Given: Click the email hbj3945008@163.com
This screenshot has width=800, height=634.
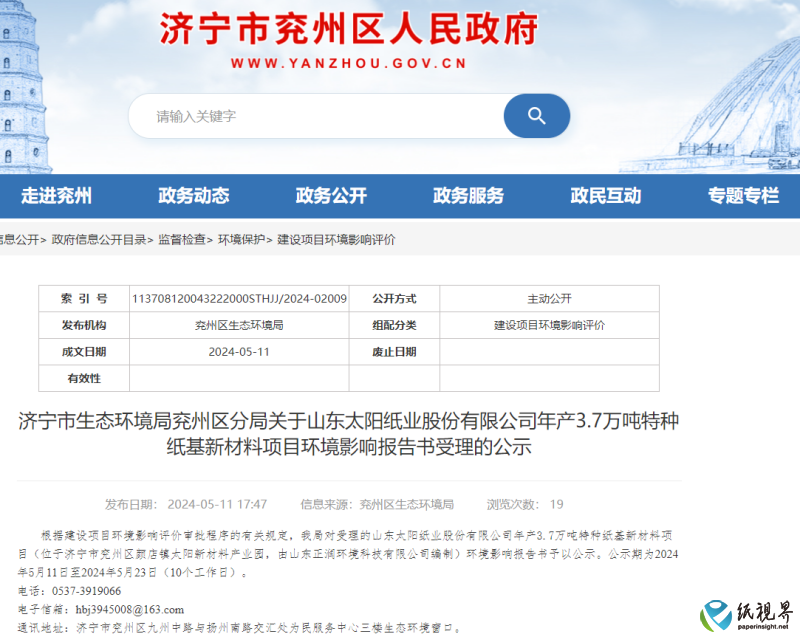Looking at the screenshot, I should (x=130, y=610).
